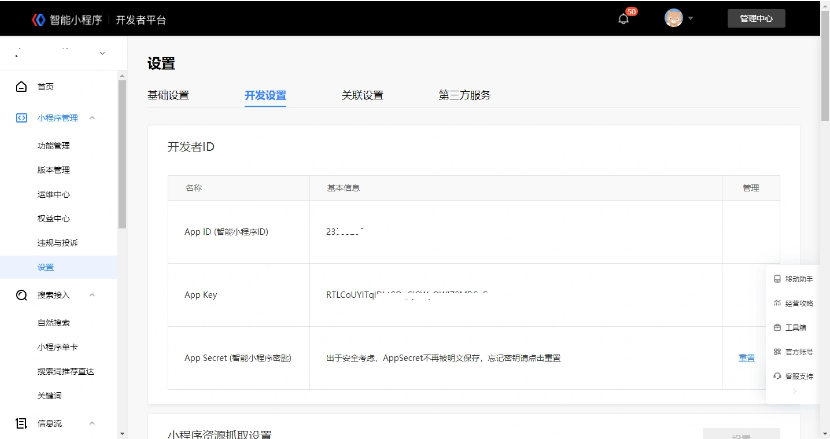Image resolution: width=830 pixels, height=439 pixels.
Task: Open 官方账号 in floating panel
Action: 793,352
